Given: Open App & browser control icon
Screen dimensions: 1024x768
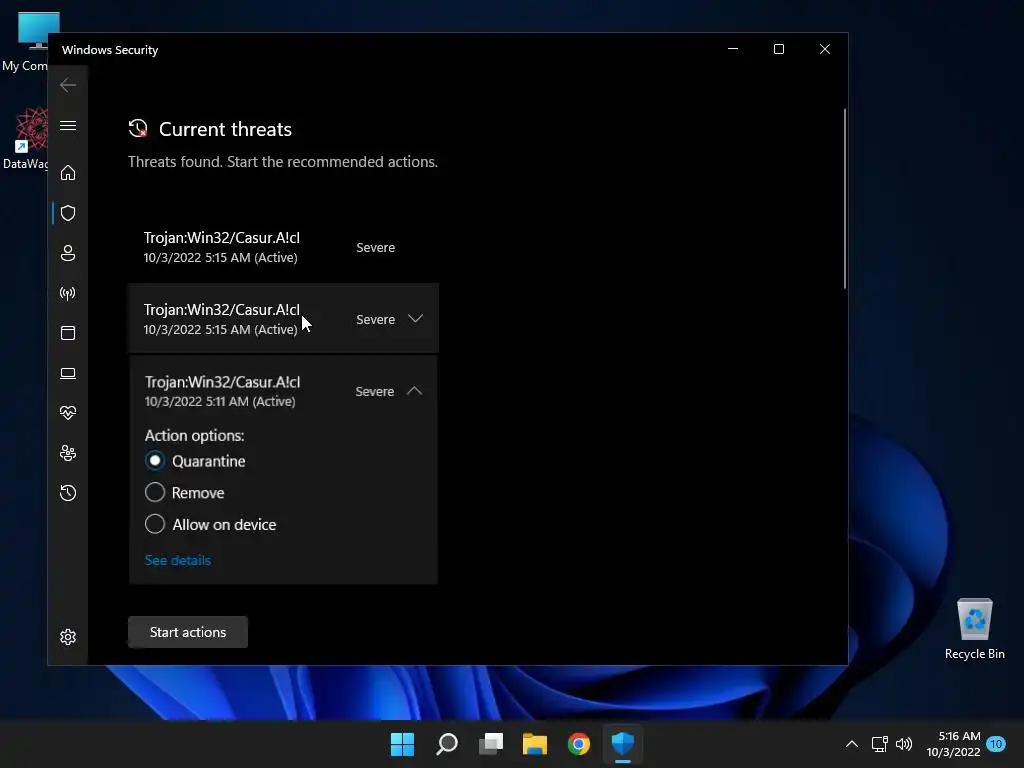Looking at the screenshot, I should 68,333.
